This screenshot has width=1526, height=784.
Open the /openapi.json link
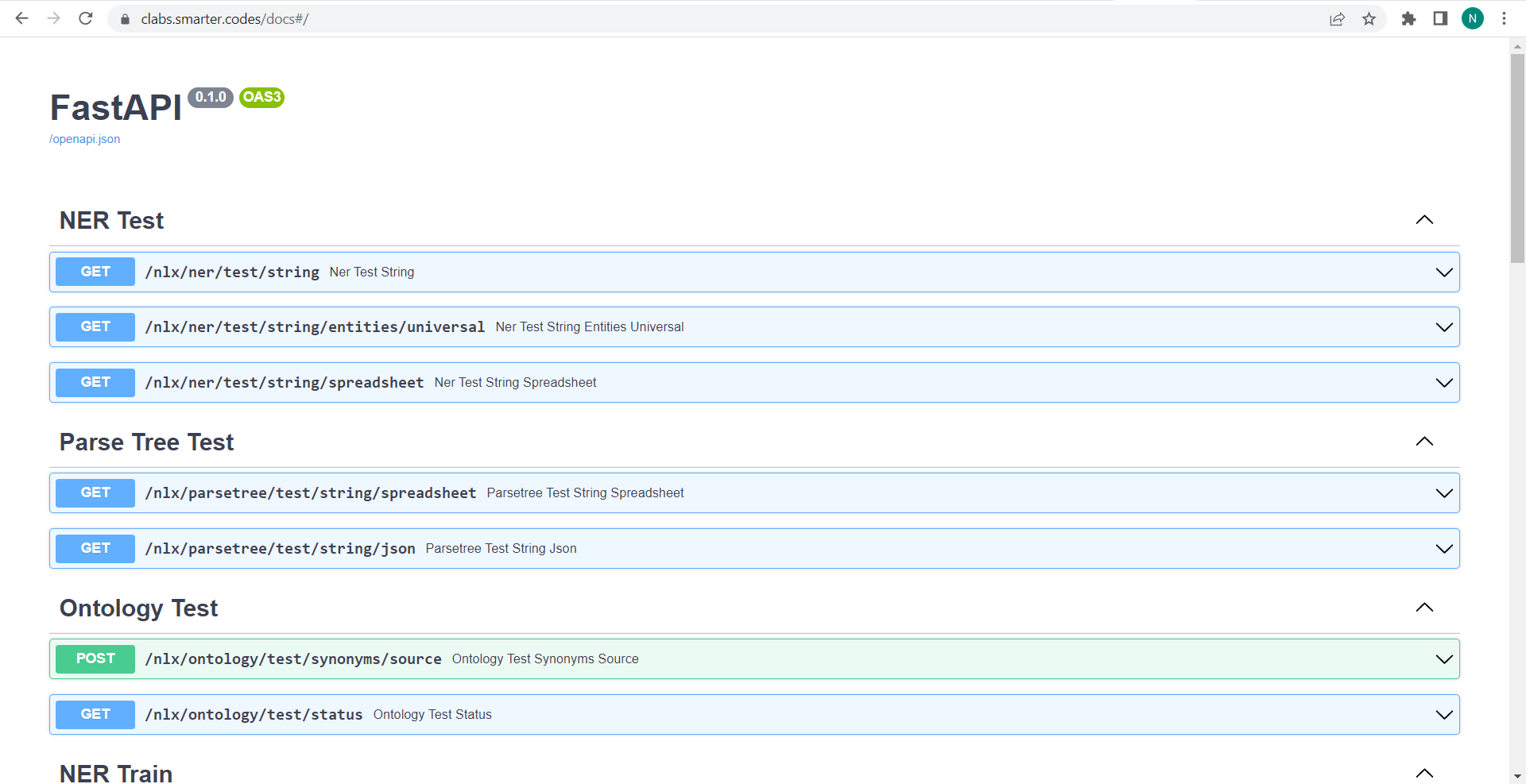tap(85, 139)
